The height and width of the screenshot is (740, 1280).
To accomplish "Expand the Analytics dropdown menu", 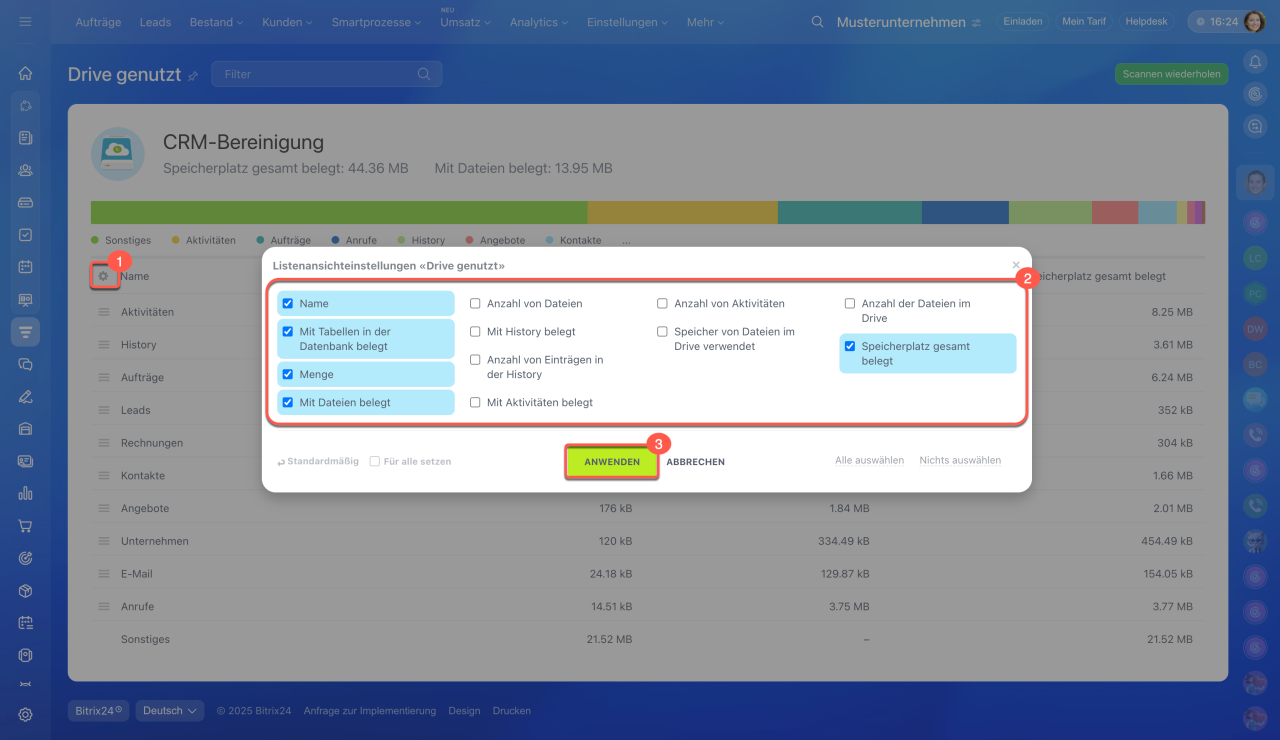I will (540, 22).
